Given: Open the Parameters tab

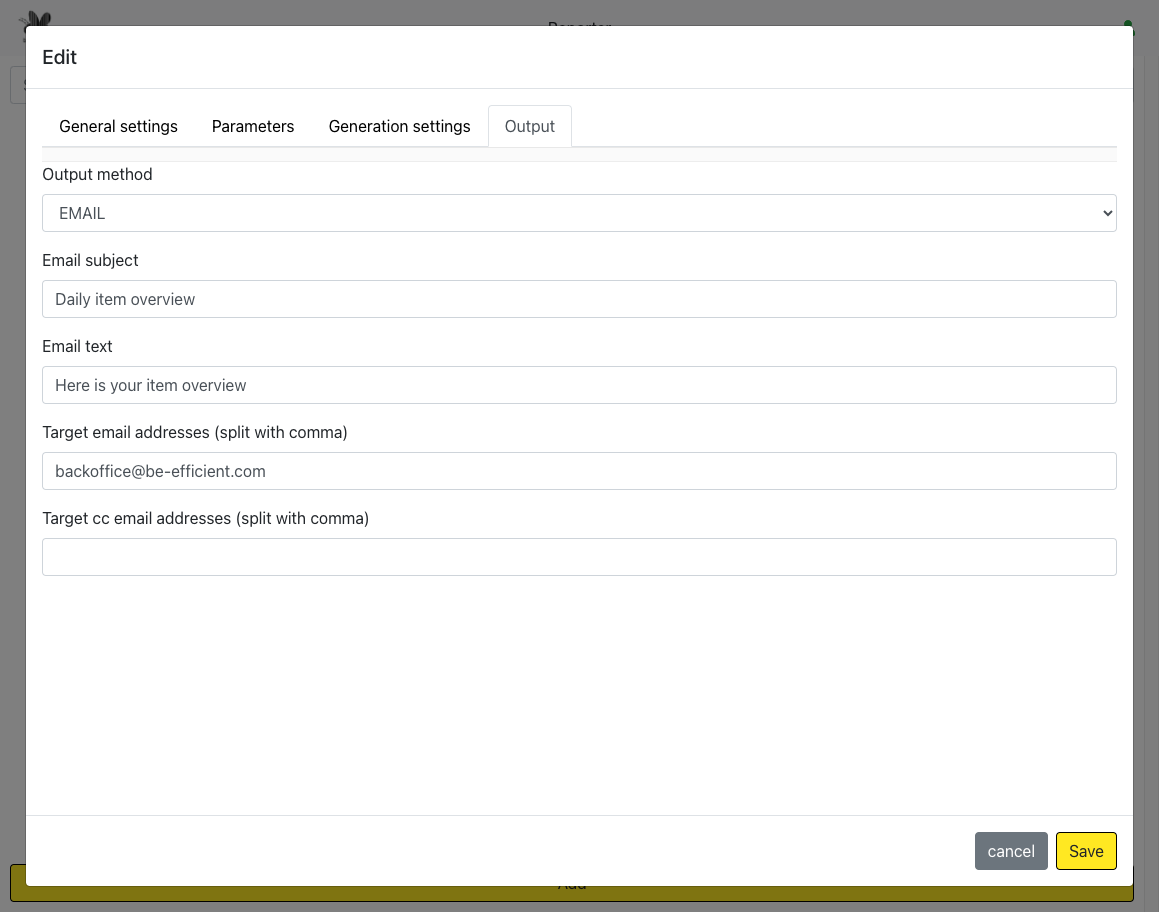Looking at the screenshot, I should pyautogui.click(x=253, y=126).
